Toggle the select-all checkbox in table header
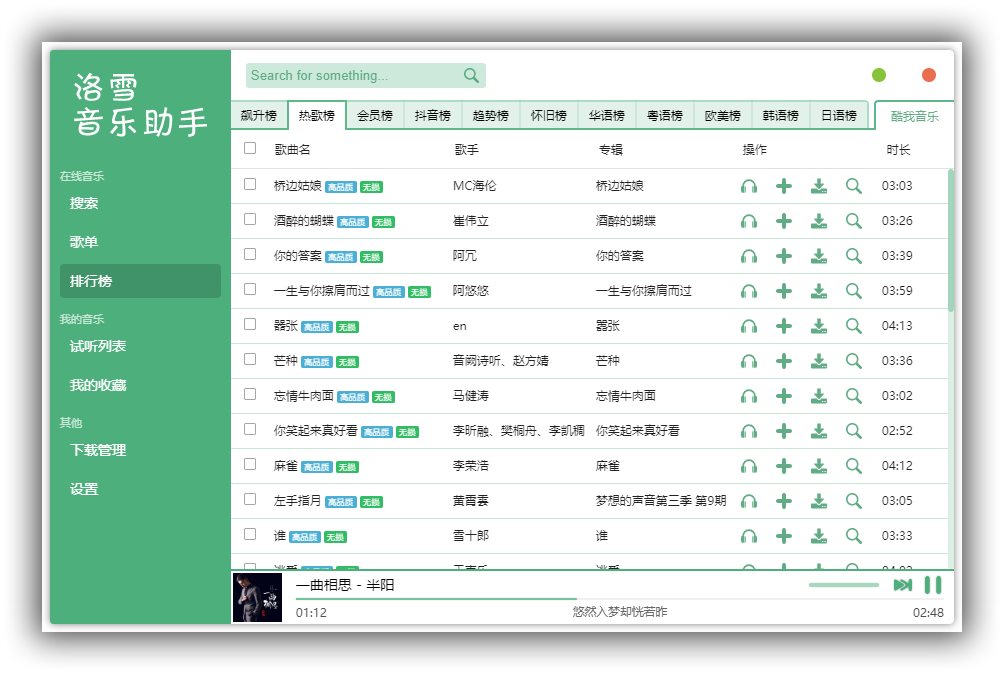Viewport: 1004px width, 674px height. (250, 148)
